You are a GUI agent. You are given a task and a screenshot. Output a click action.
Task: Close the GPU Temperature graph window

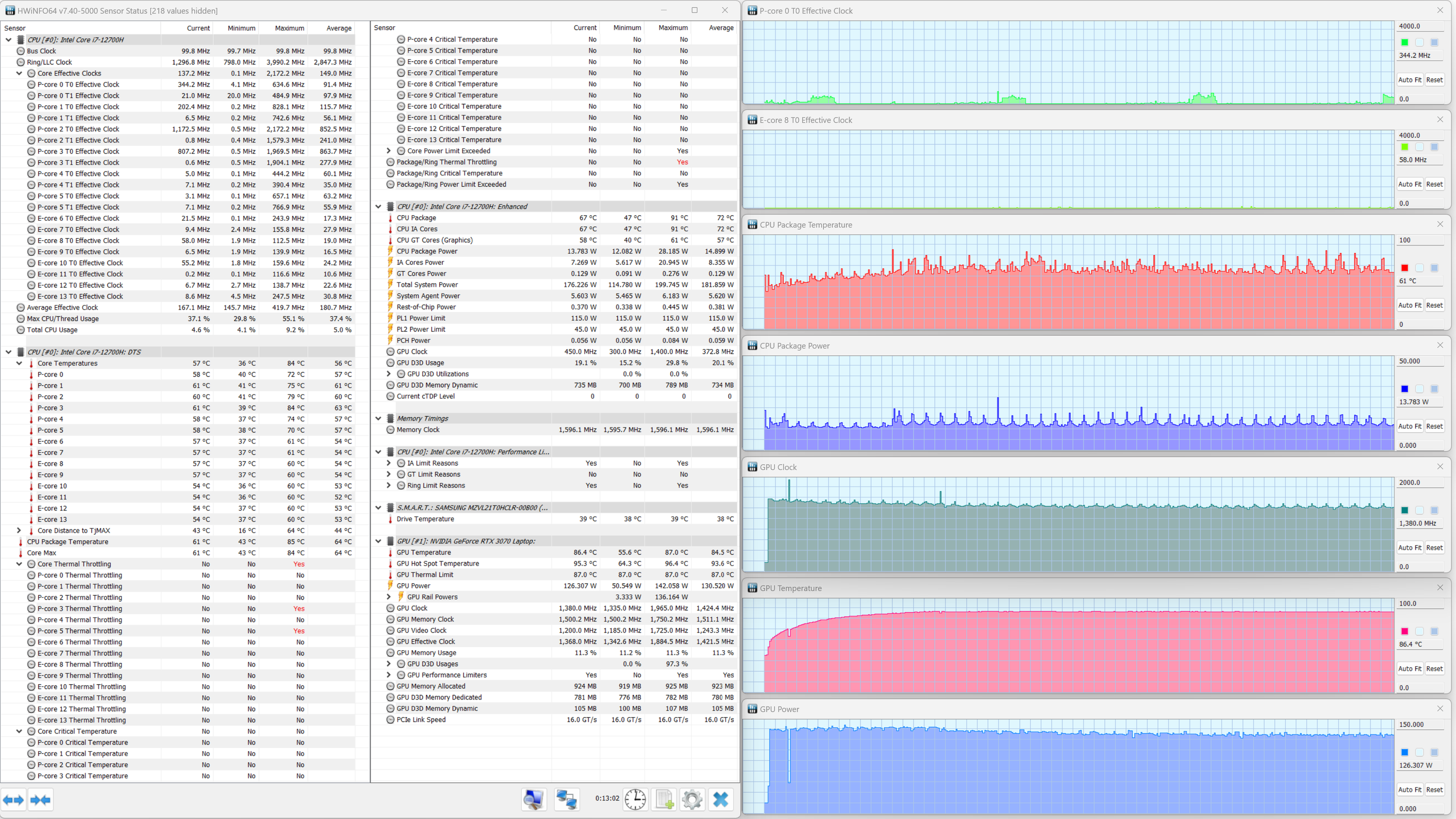[1439, 588]
